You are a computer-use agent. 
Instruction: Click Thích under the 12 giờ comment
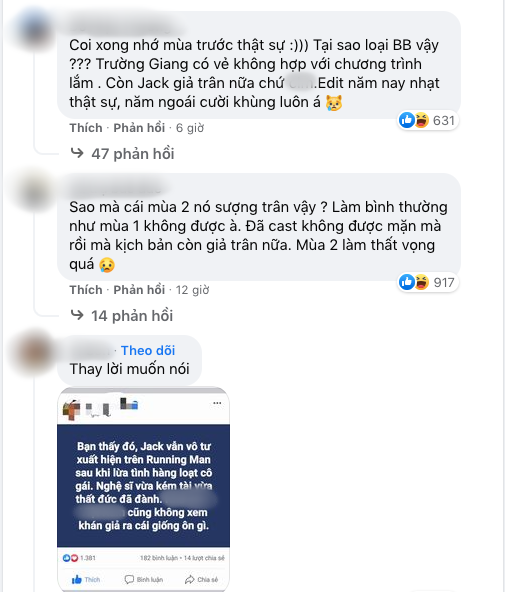pyautogui.click(x=86, y=290)
